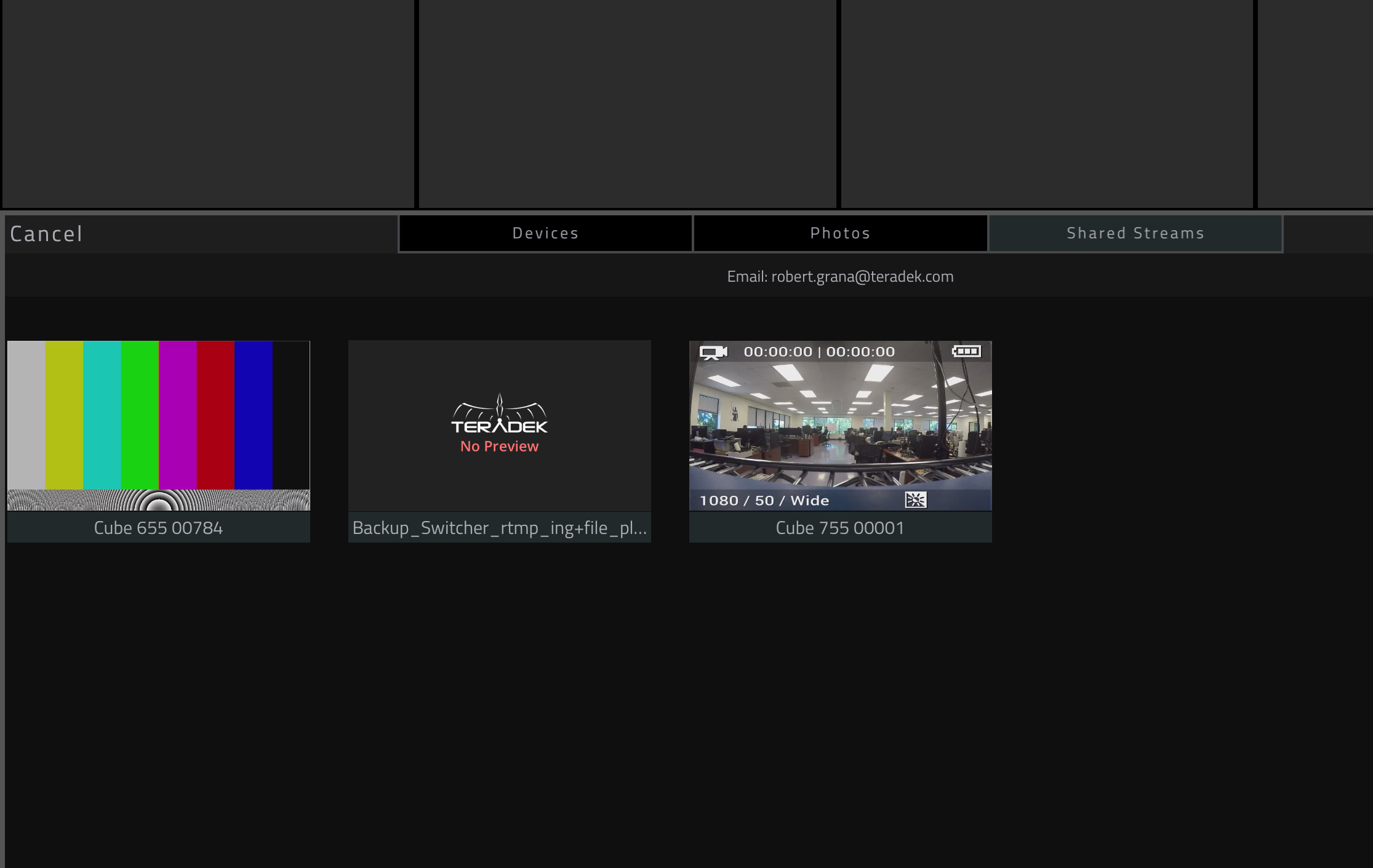1373x868 pixels.
Task: Click the red No Preview text
Action: tap(500, 447)
